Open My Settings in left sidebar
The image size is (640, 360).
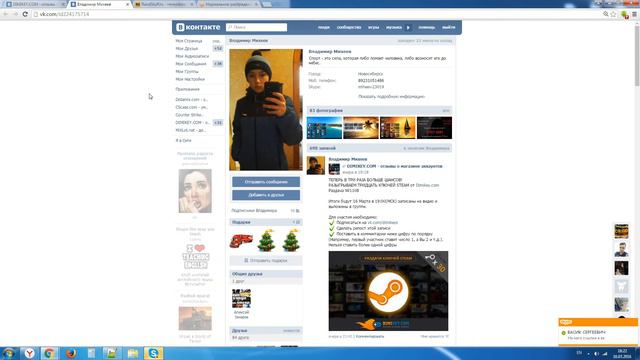tap(190, 79)
